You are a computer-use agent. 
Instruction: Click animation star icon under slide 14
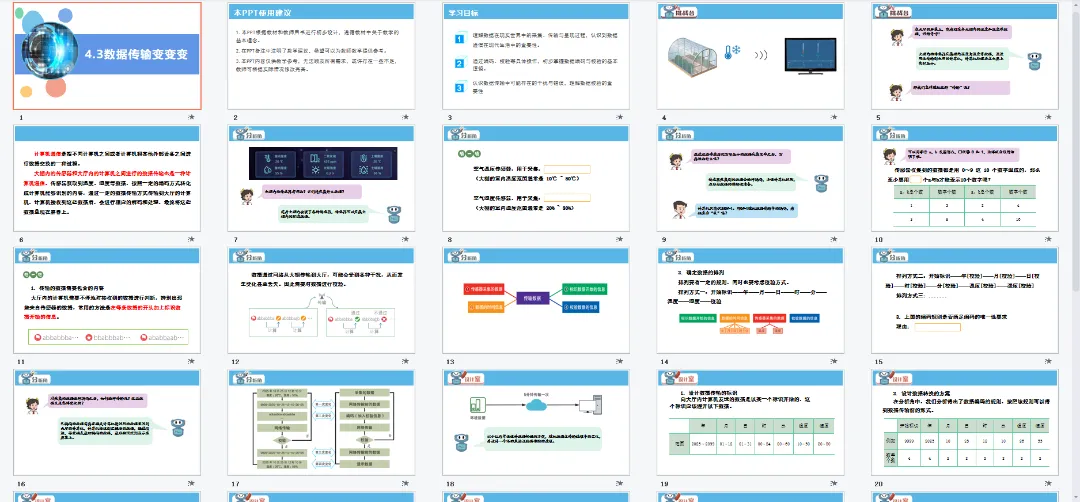[x=835, y=362]
